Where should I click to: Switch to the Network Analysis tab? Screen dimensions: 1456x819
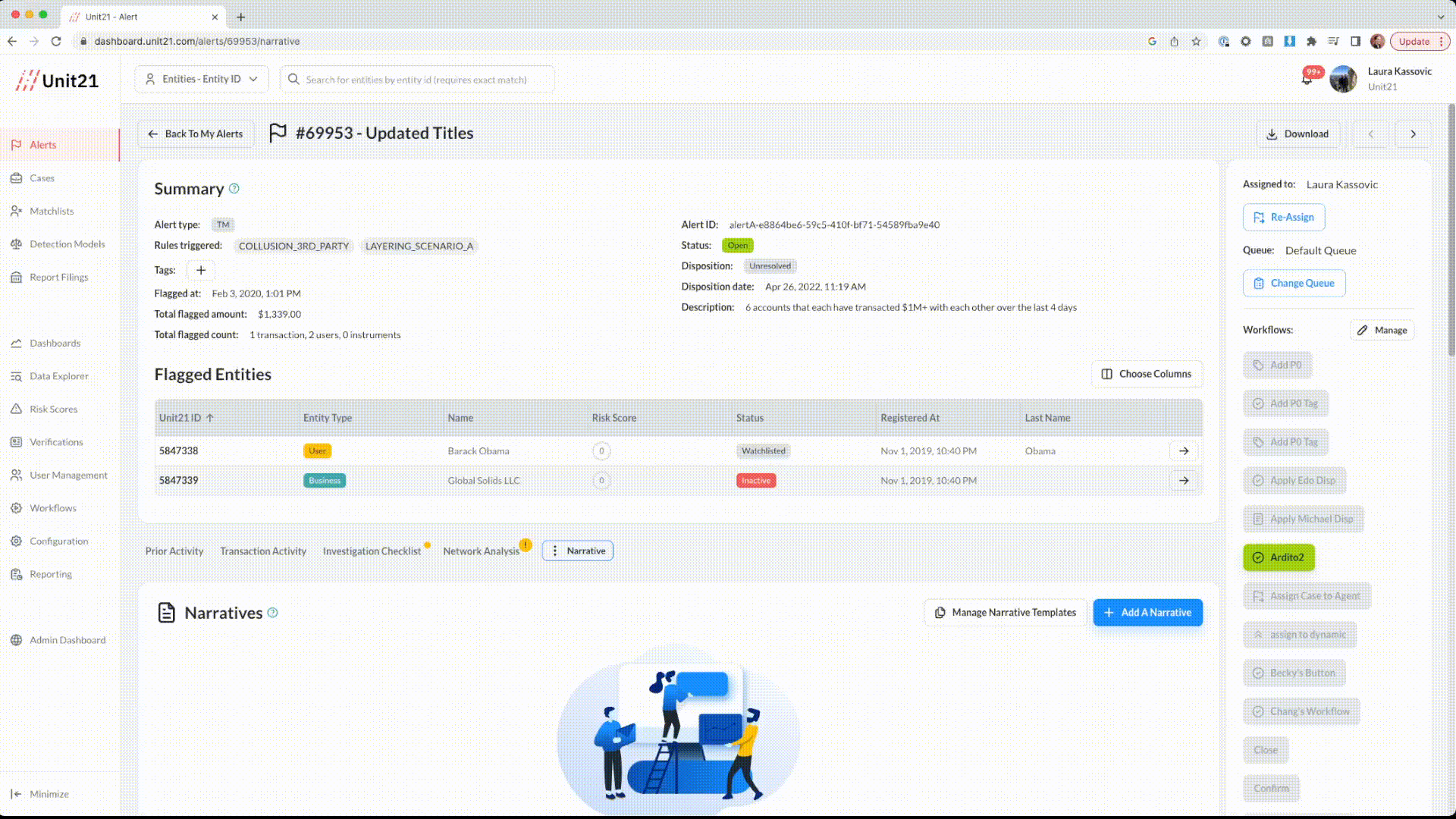[481, 551]
